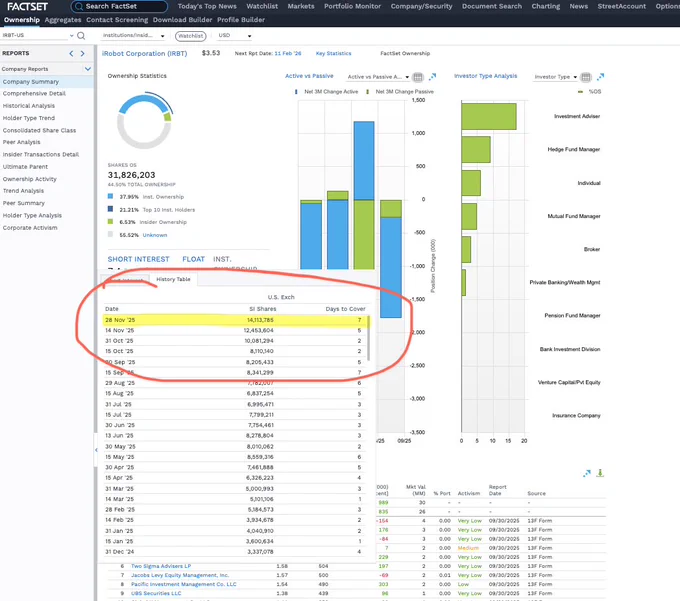Viewport: 680px width, 601px height.
Task: Expand the Investor Type Analysis chart
Action: [600, 77]
